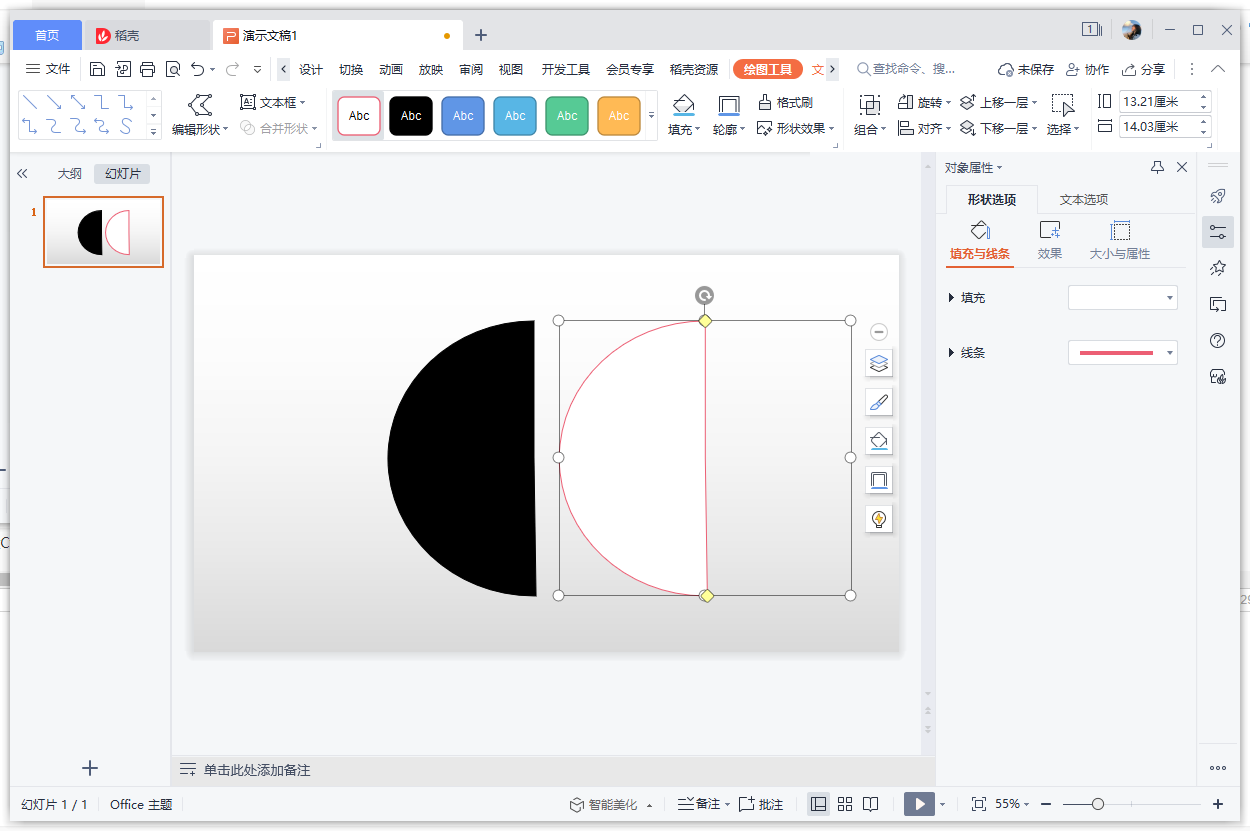Screen dimensions: 1250x831
Task: Open the zoom 55% dropdown
Action: tap(1012, 804)
